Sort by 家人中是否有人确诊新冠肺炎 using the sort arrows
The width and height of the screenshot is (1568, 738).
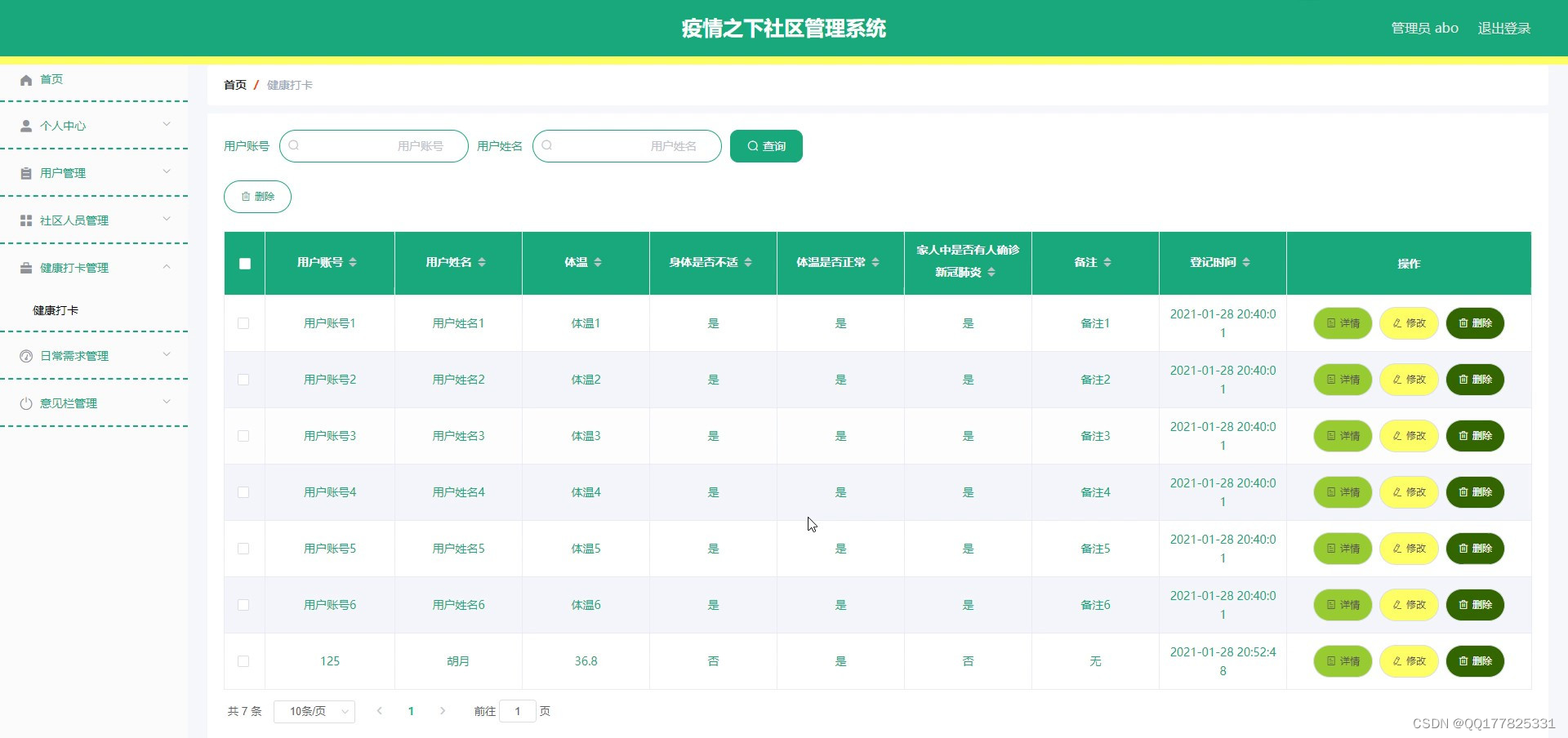pos(991,272)
